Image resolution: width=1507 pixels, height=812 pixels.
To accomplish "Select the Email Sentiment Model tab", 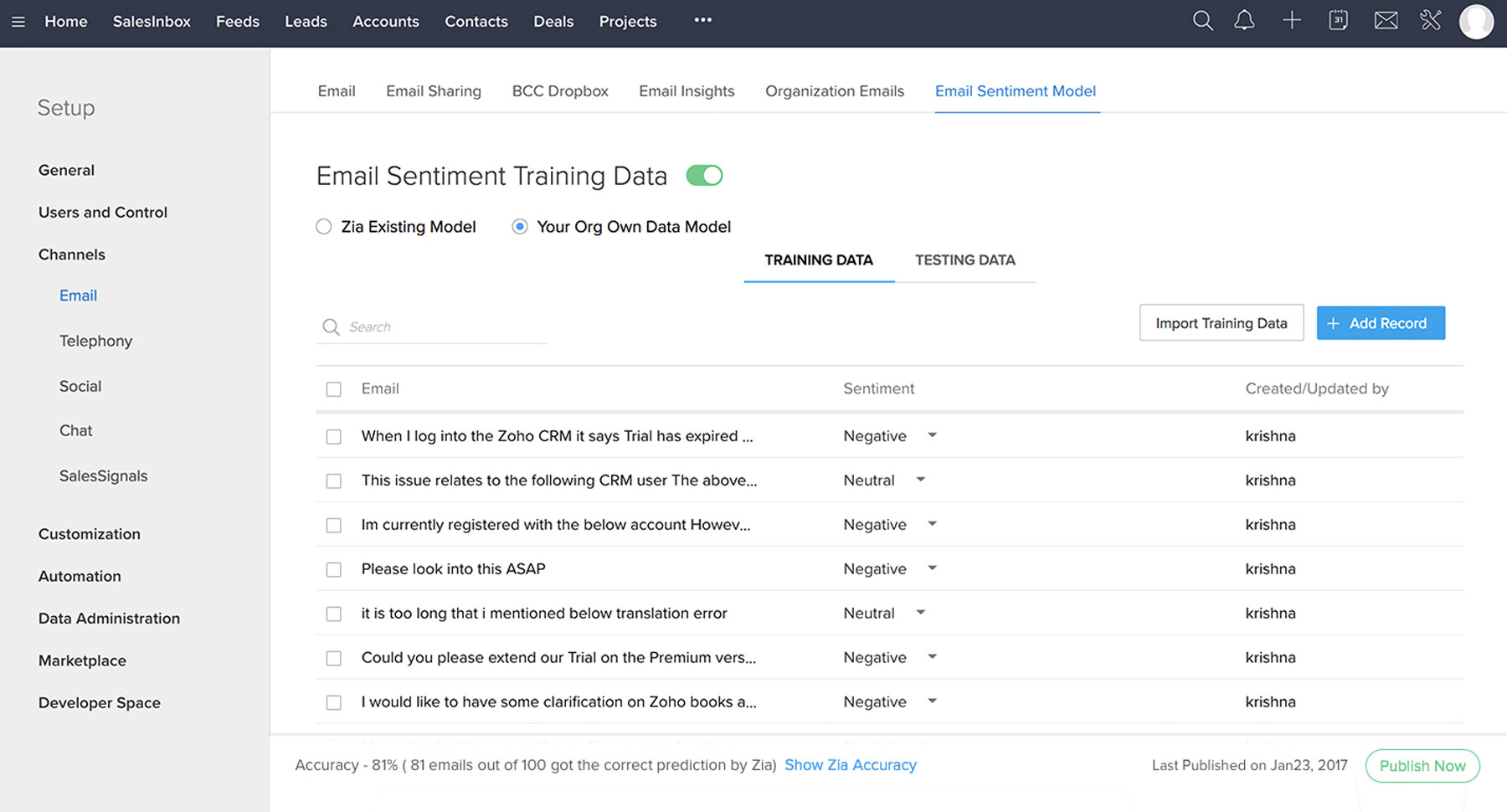I will [x=1016, y=91].
